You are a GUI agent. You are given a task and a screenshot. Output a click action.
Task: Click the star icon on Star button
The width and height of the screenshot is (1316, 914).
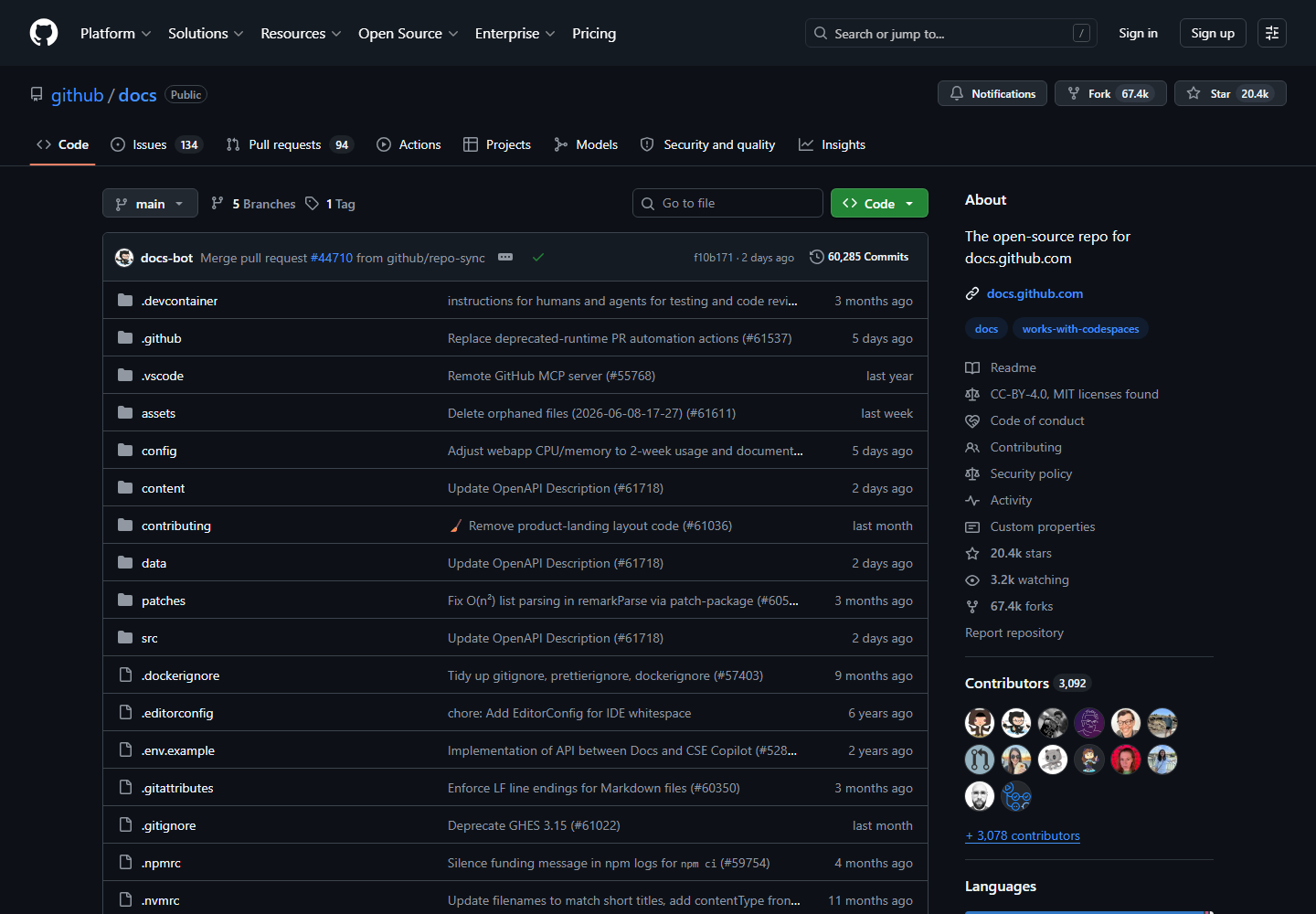[x=1194, y=93]
